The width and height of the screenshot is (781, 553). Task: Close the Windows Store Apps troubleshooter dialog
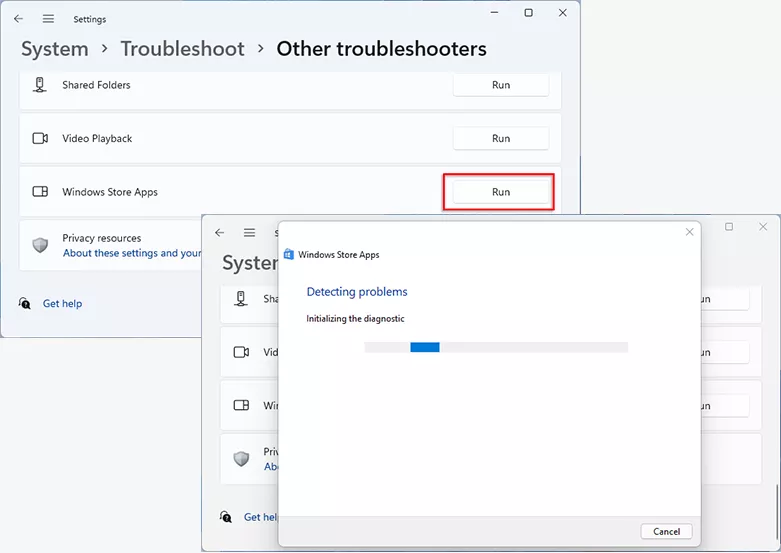coord(689,232)
